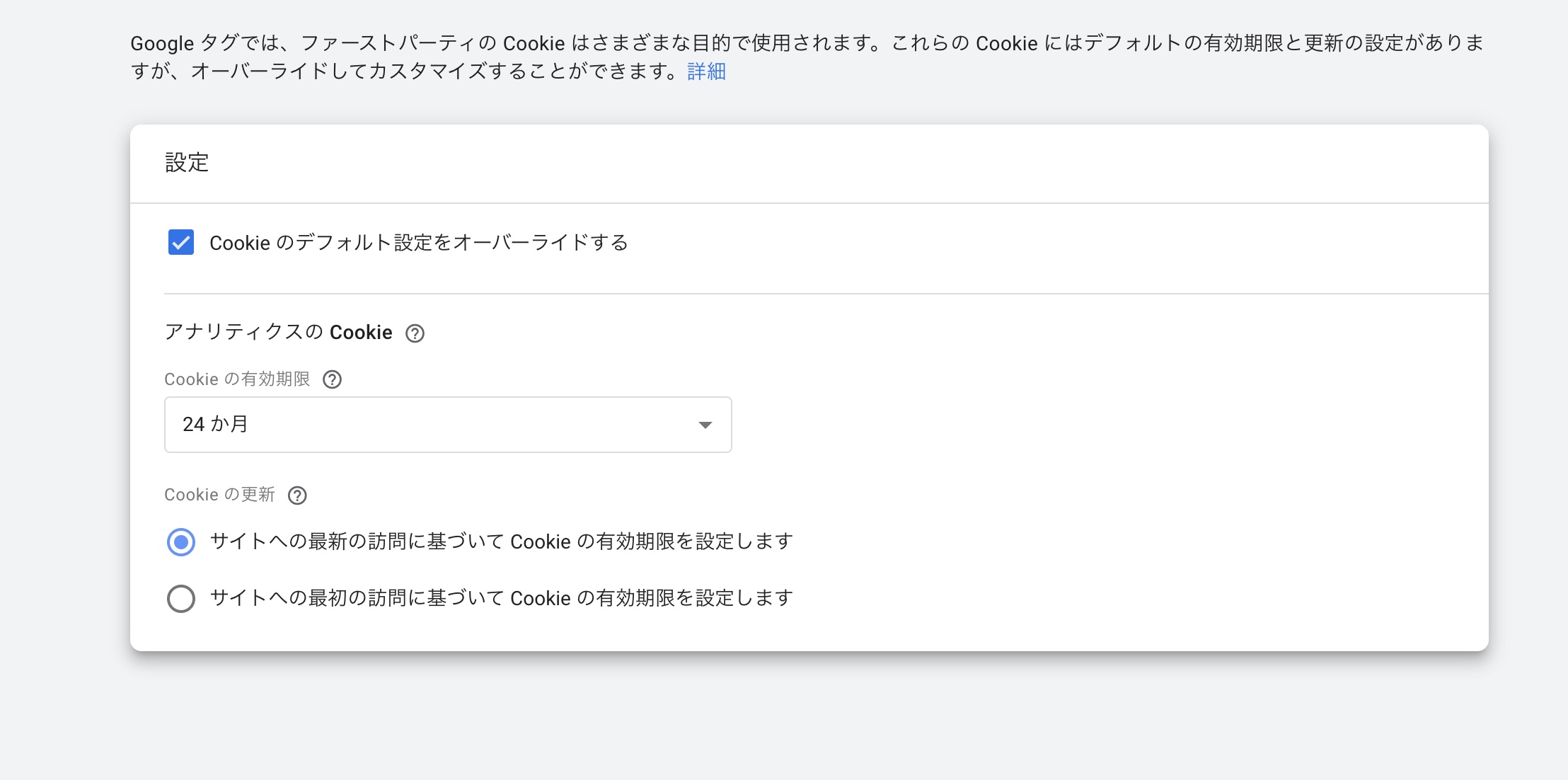Click the 24 か月 value text
This screenshot has width=1568, height=780.
[x=215, y=424]
